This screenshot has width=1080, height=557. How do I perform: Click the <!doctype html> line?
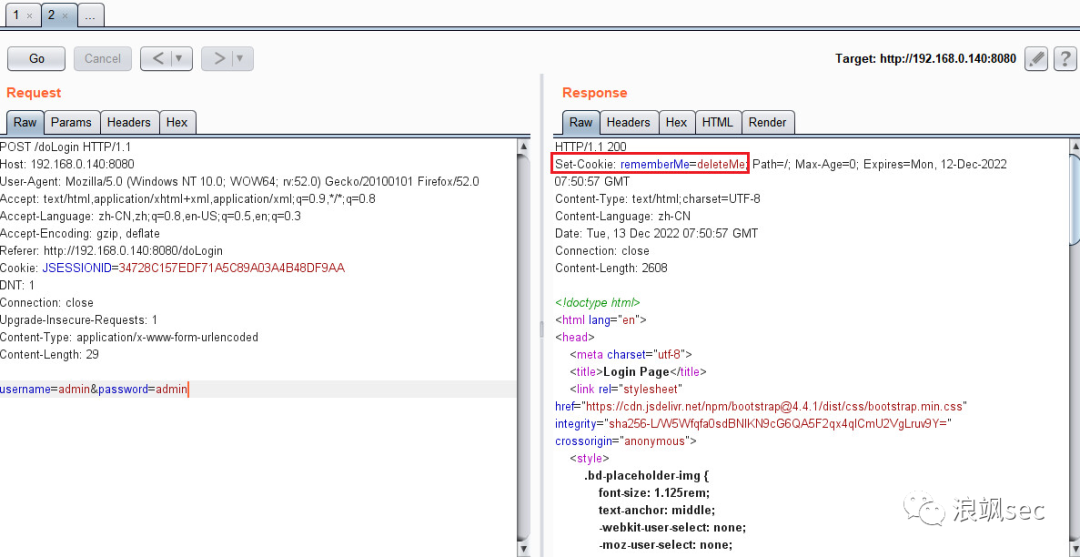pos(598,302)
